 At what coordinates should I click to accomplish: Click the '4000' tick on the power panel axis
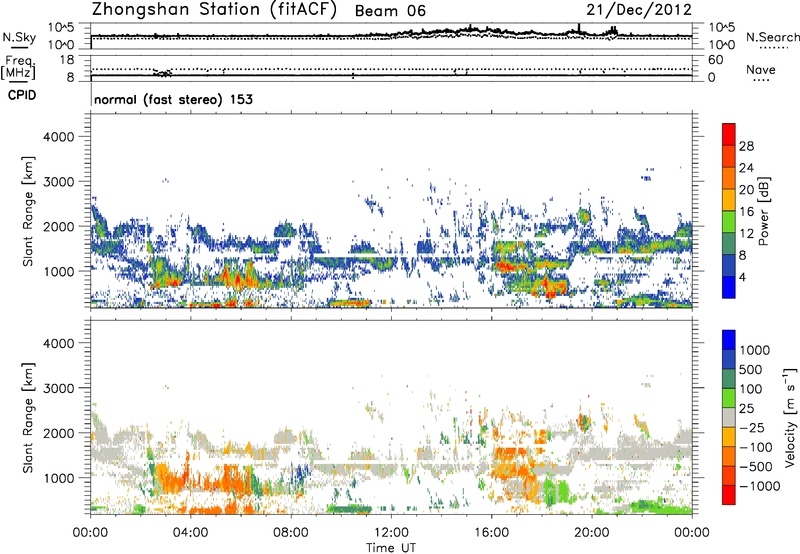pos(59,137)
